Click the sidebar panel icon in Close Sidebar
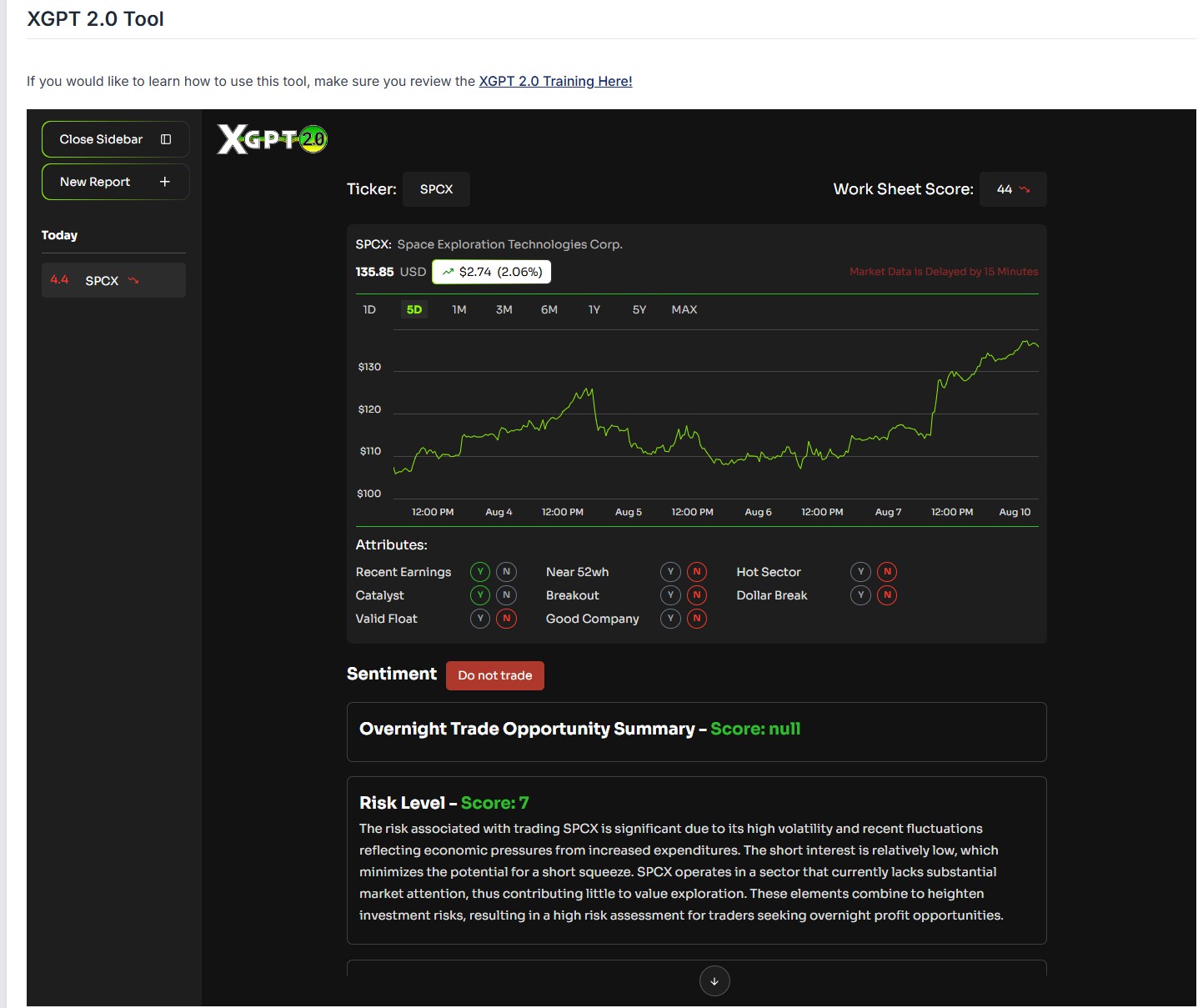 click(x=166, y=139)
